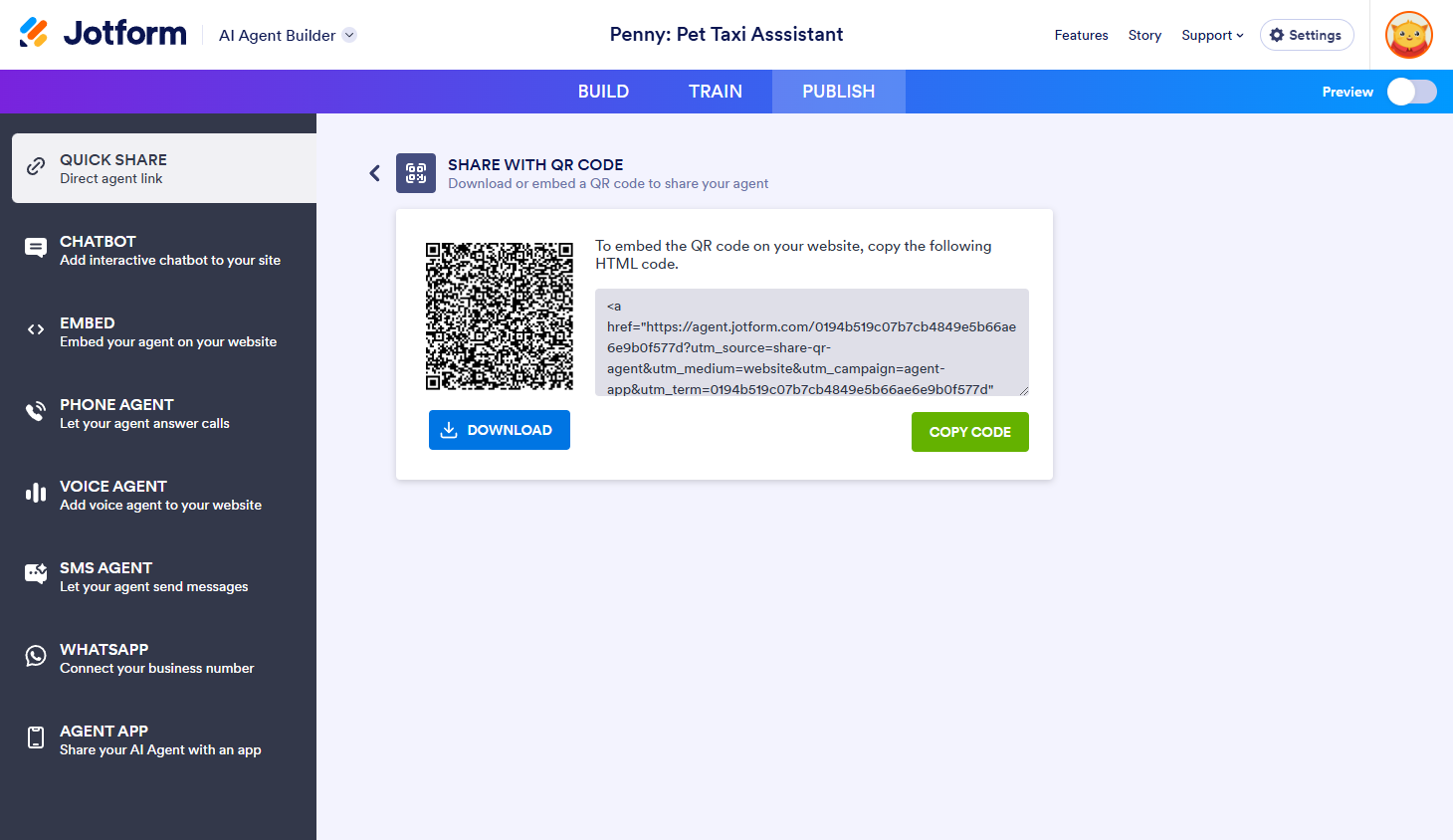This screenshot has height=840, width=1453.
Task: Open the Quick Share link icon
Action: [36, 167]
